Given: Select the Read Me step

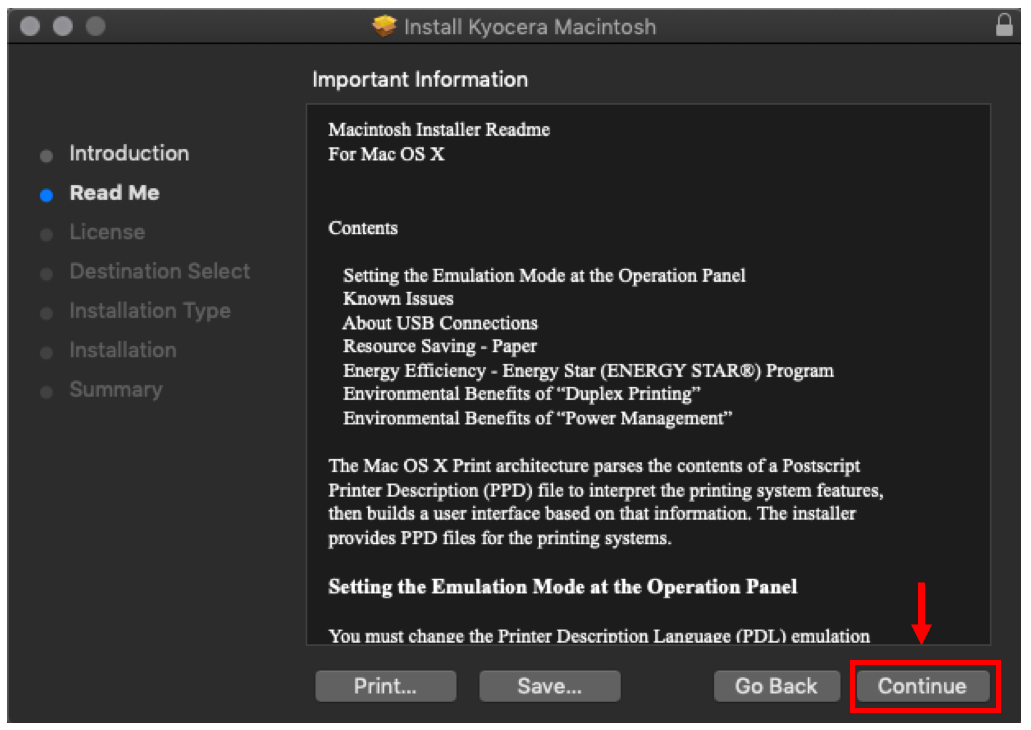Looking at the screenshot, I should click(114, 193).
